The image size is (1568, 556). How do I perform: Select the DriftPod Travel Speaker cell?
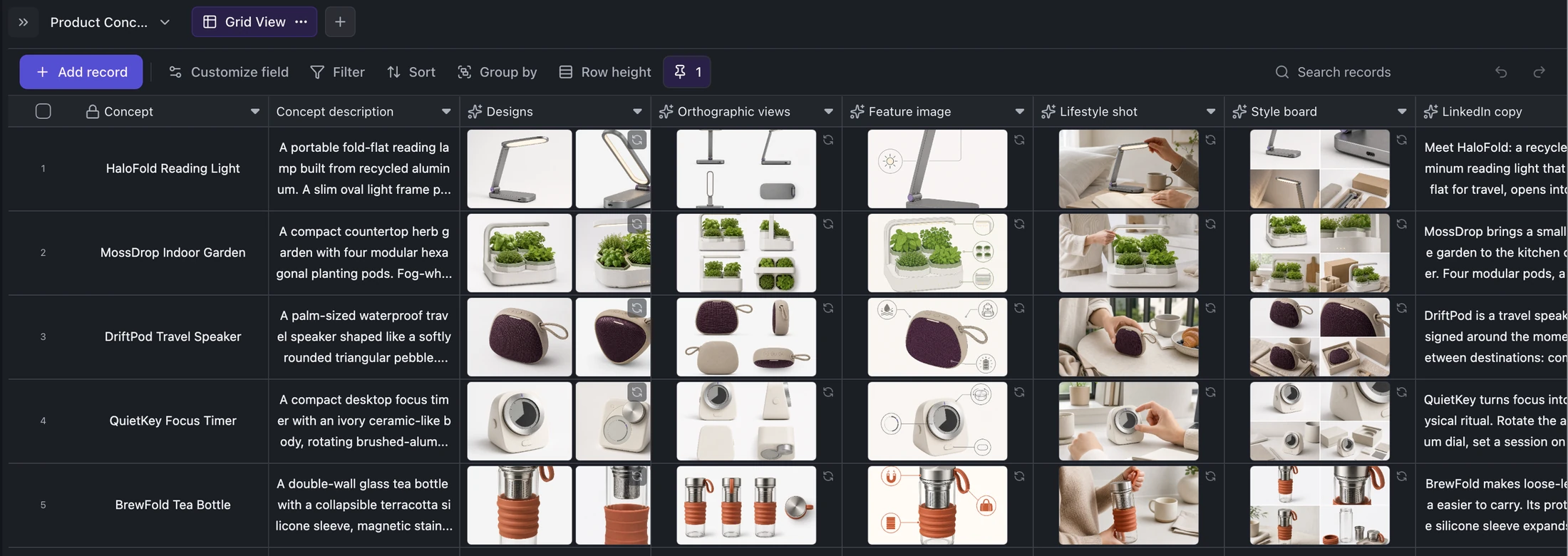click(x=173, y=337)
